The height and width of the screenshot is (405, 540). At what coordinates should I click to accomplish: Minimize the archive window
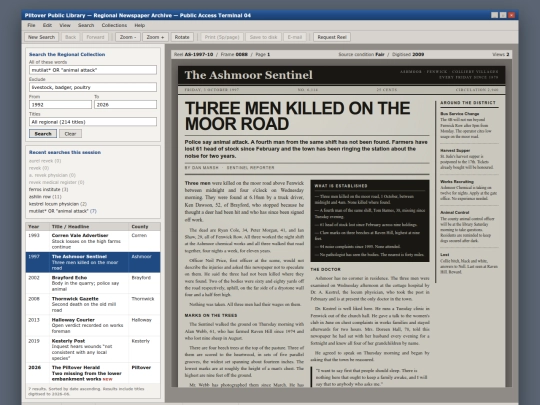pyautogui.click(x=495, y=15)
